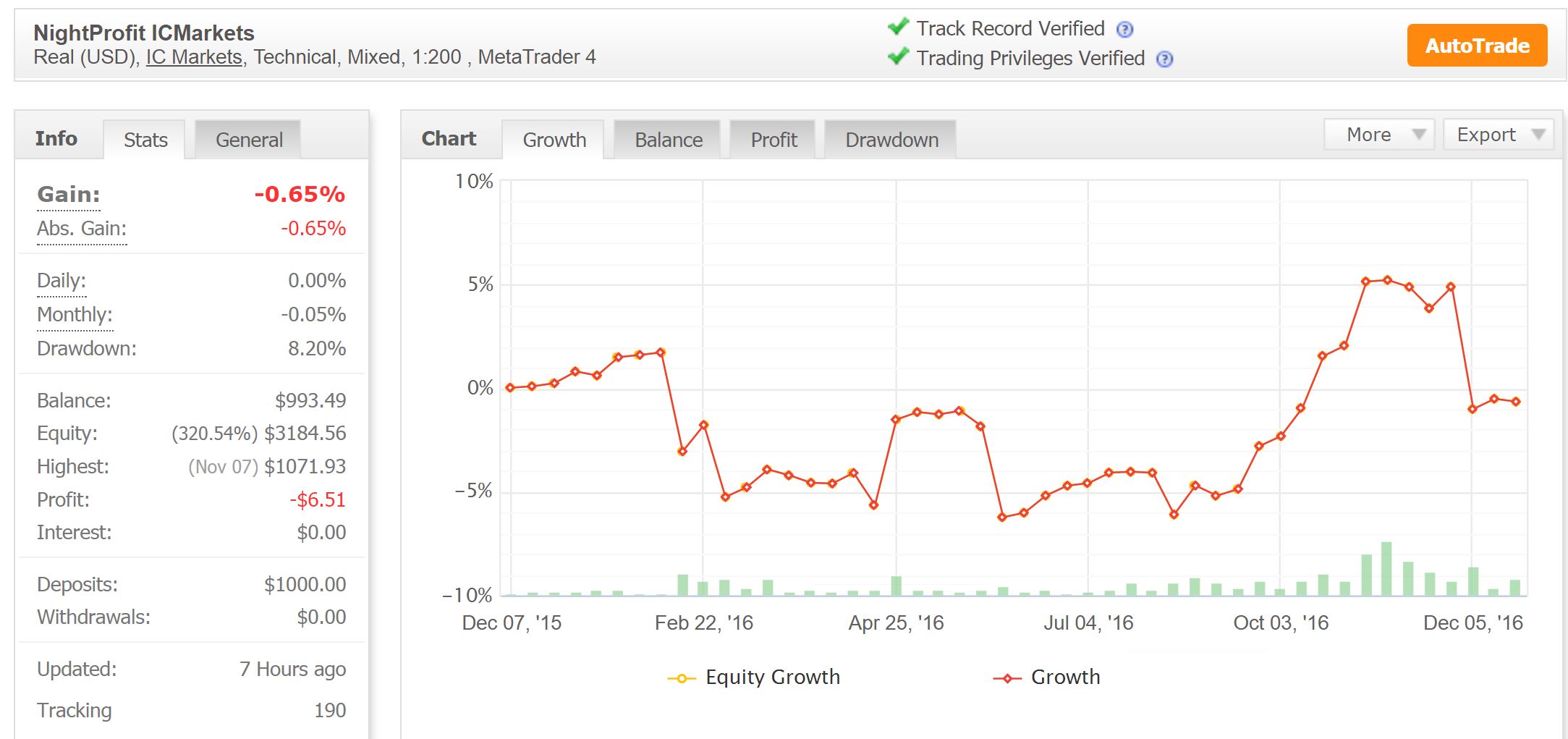Click the Chart panel heading

click(449, 138)
